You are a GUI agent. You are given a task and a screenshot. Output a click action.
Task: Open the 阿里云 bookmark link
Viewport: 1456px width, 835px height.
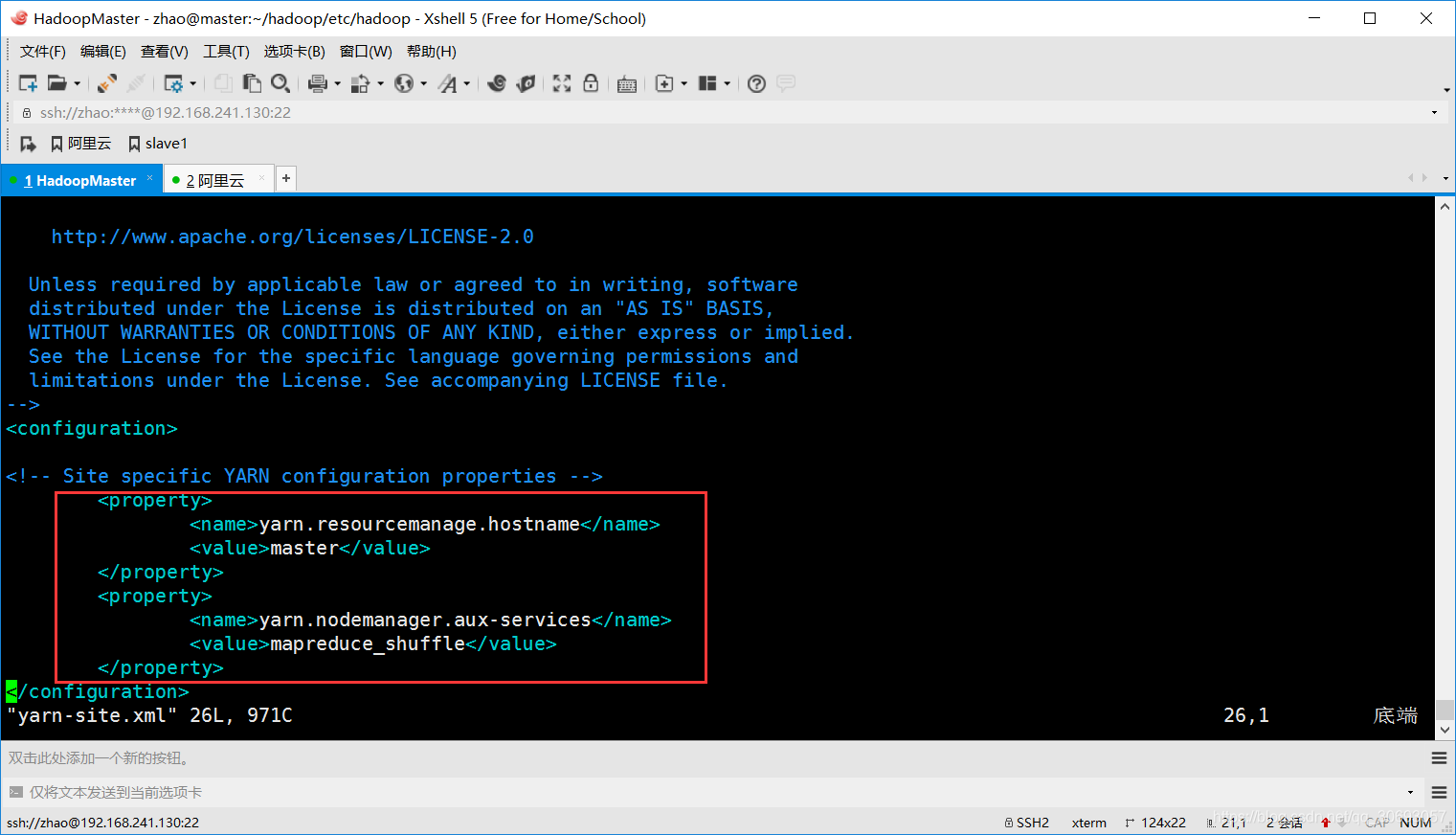click(x=81, y=144)
